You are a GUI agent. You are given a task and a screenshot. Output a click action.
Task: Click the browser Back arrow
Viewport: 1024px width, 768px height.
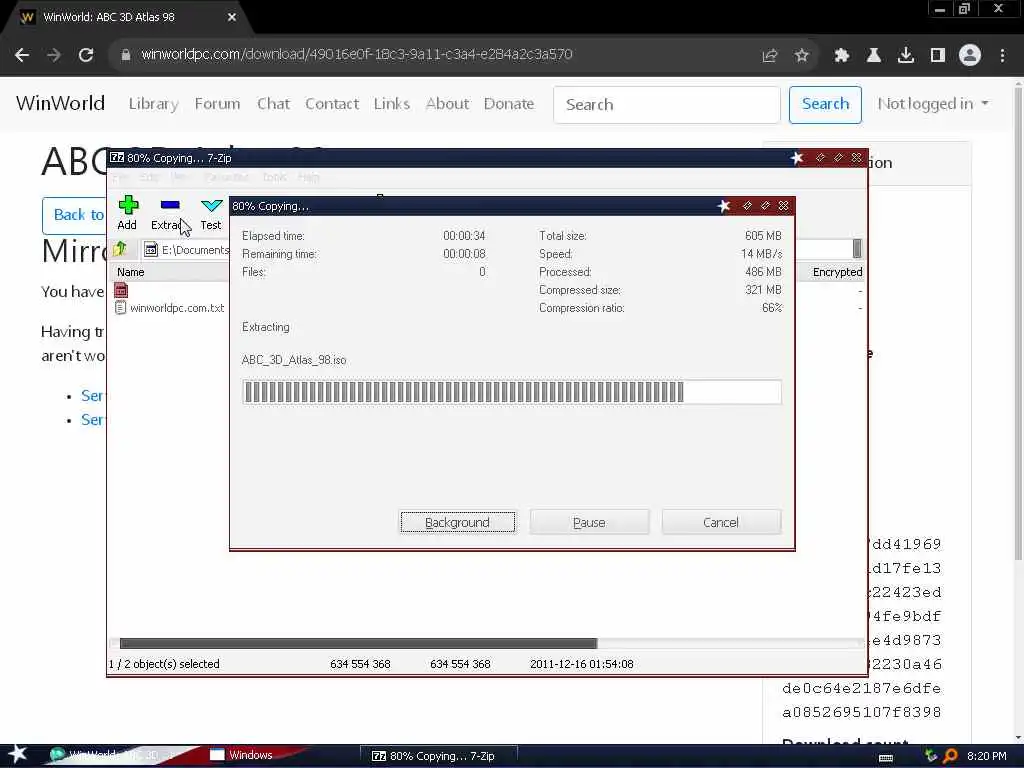pyautogui.click(x=22, y=55)
